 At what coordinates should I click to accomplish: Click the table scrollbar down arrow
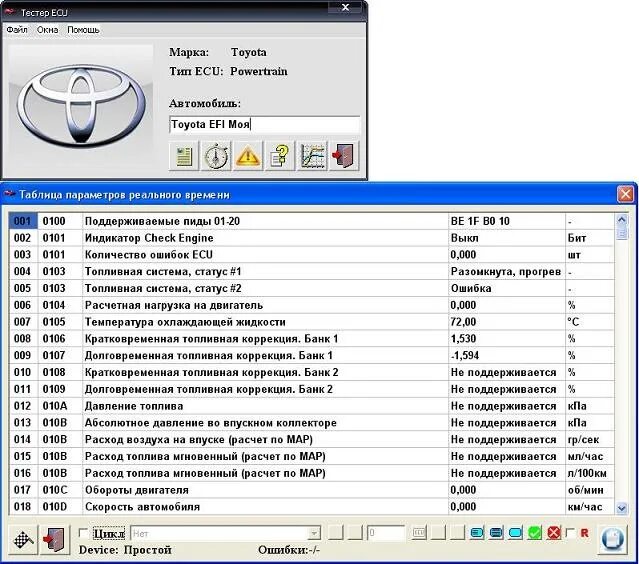click(621, 508)
